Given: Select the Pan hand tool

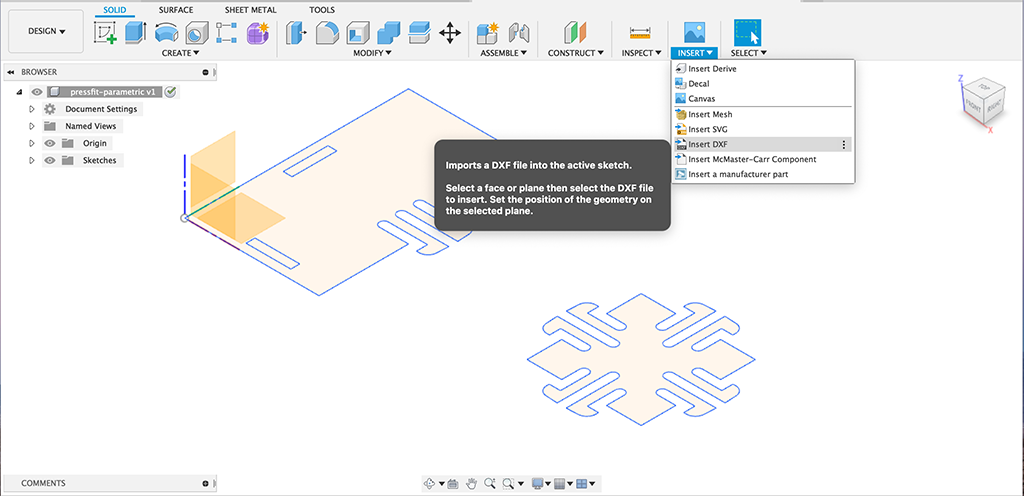Looking at the screenshot, I should (x=472, y=484).
